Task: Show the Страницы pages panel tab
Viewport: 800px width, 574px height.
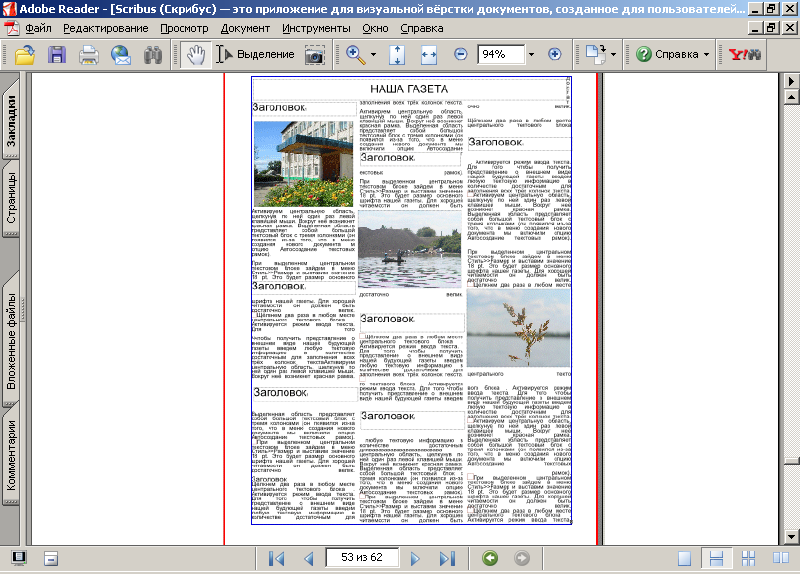Action: pos(11,198)
